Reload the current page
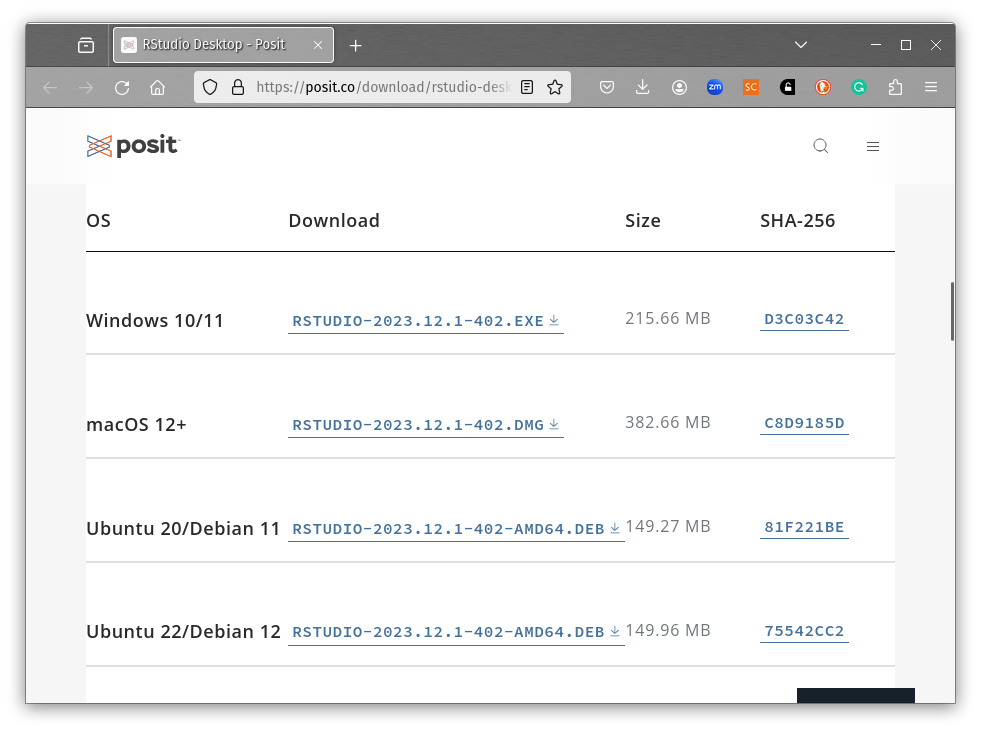Viewport: 981px width, 732px height. [x=122, y=88]
